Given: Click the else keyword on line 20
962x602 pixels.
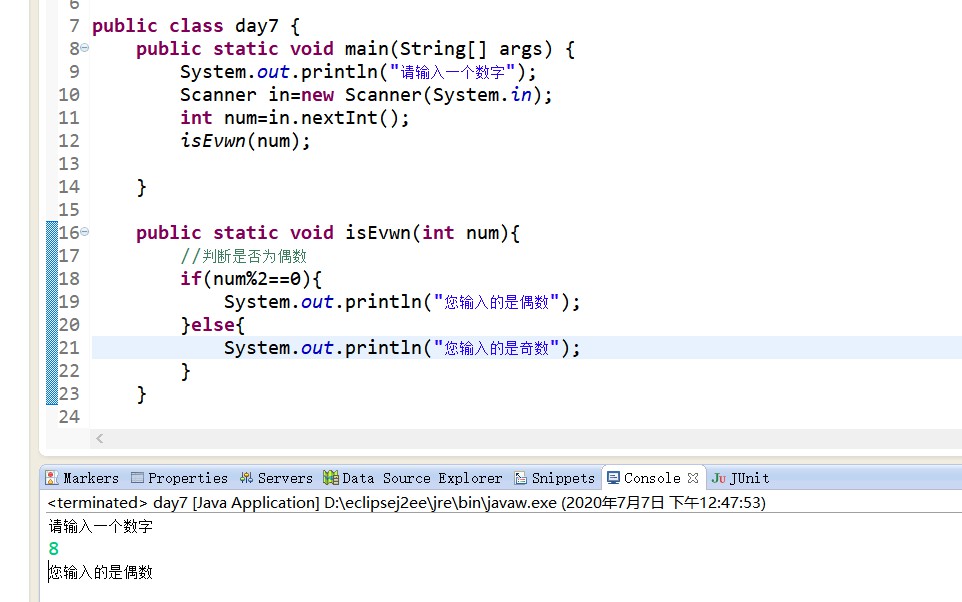Looking at the screenshot, I should point(212,325).
